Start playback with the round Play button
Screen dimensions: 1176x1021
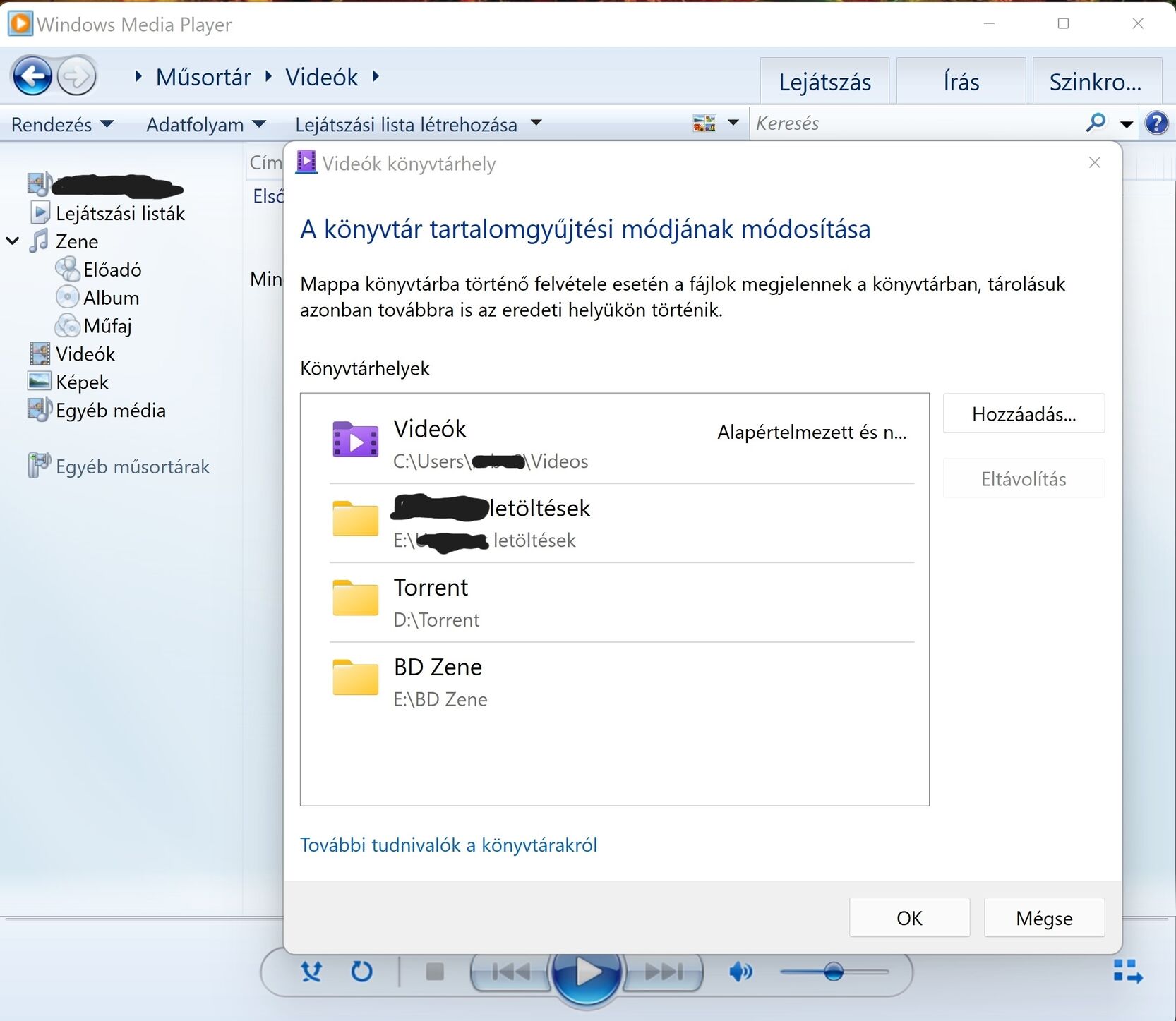[587, 972]
